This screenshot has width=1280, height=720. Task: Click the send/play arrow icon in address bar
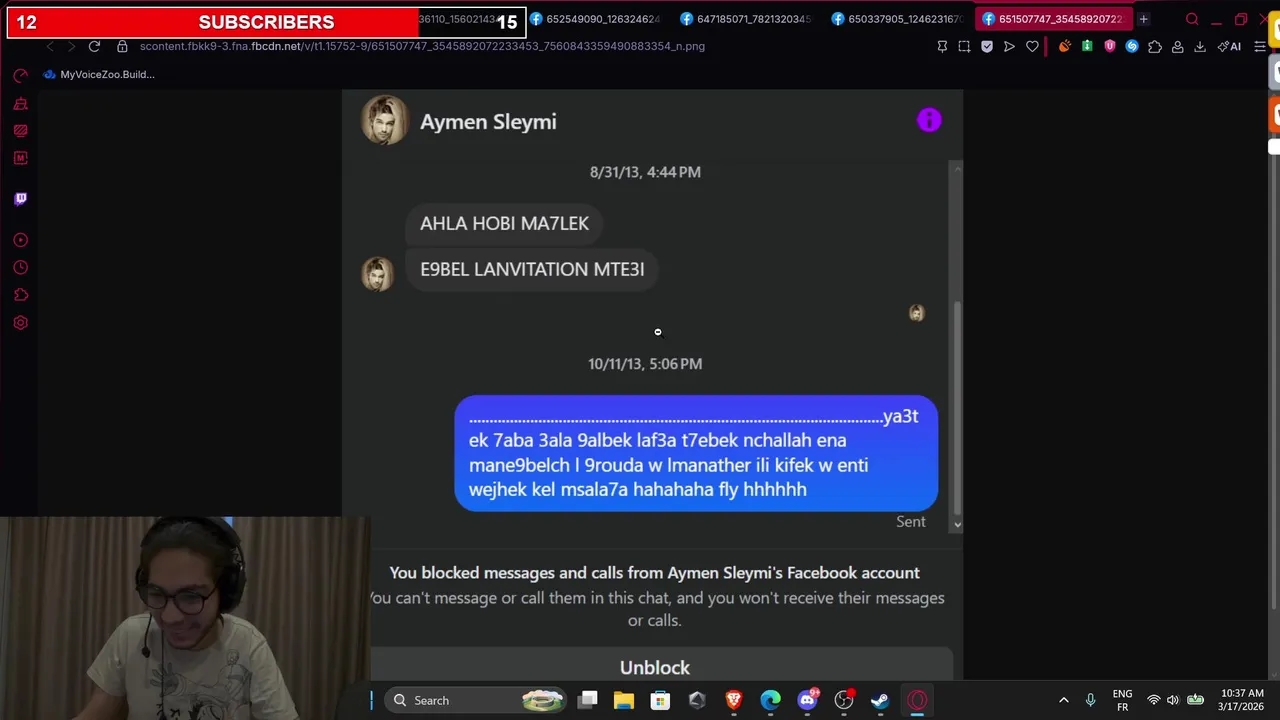tap(1009, 46)
